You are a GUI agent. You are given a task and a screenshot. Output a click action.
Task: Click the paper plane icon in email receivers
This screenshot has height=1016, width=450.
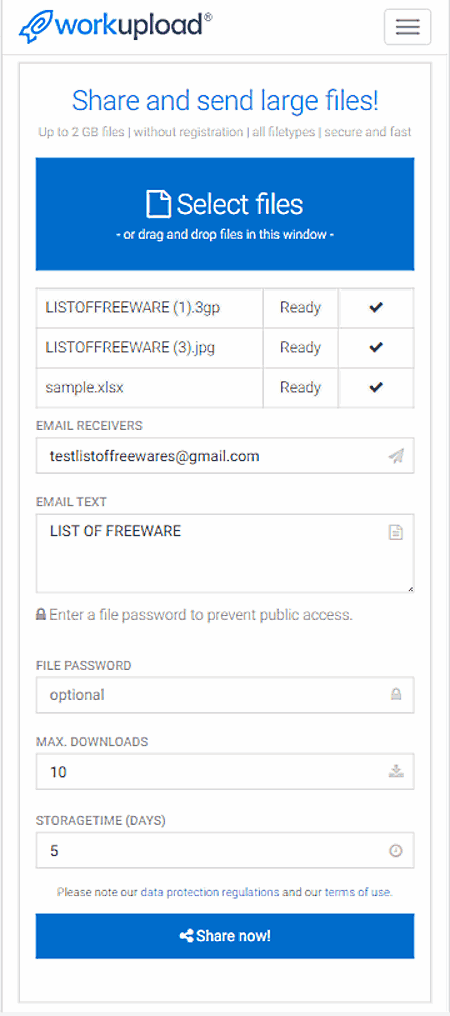(x=396, y=456)
